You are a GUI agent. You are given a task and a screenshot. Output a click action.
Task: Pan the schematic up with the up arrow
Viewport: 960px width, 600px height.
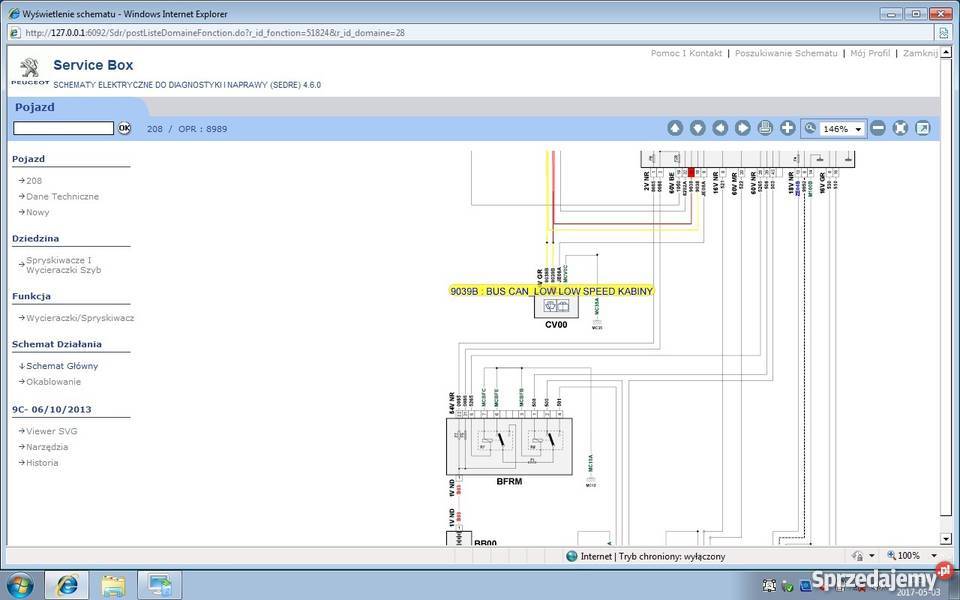point(675,128)
